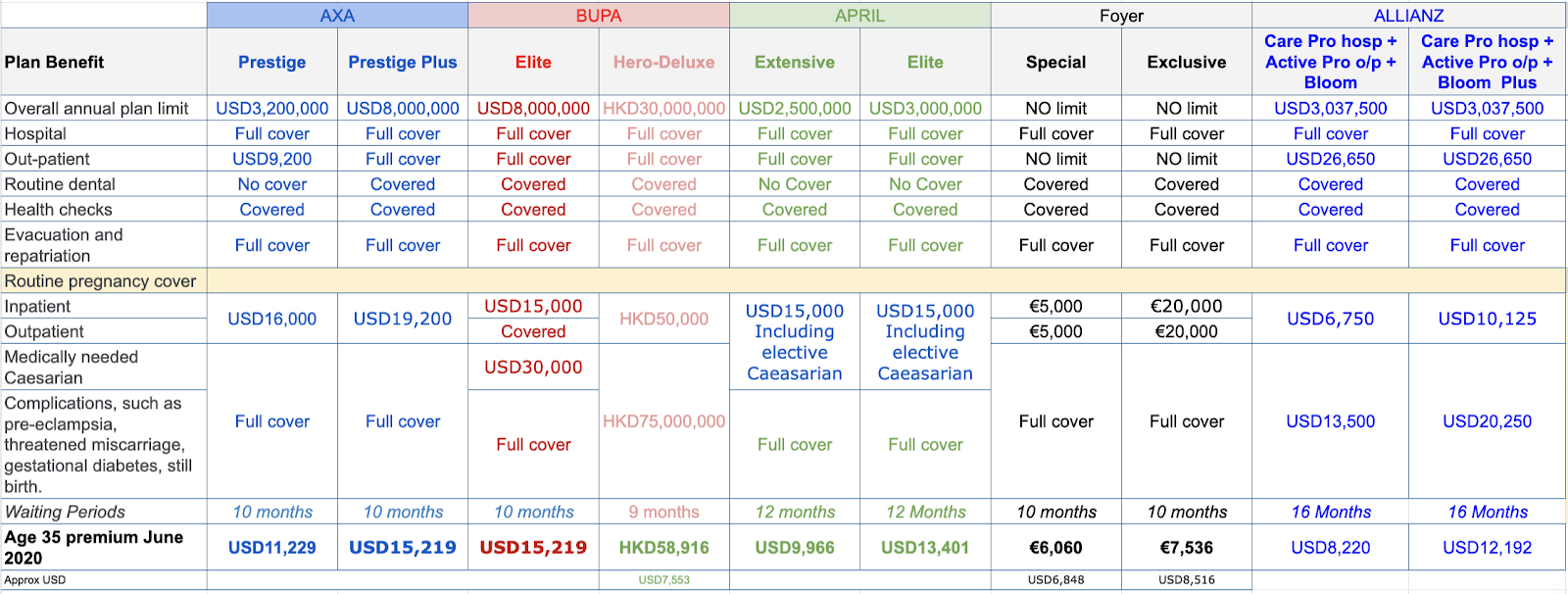Select the USD12,192 premium cell
The width and height of the screenshot is (1568, 594).
click(x=1487, y=547)
